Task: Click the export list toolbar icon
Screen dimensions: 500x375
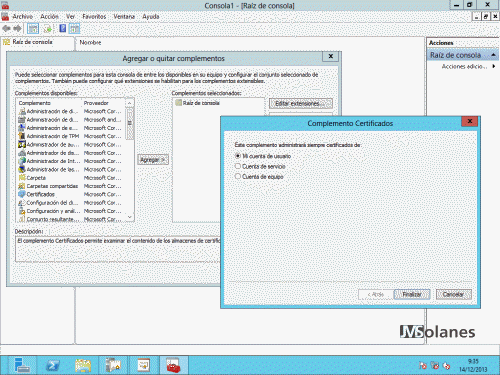Action: [x=47, y=29]
